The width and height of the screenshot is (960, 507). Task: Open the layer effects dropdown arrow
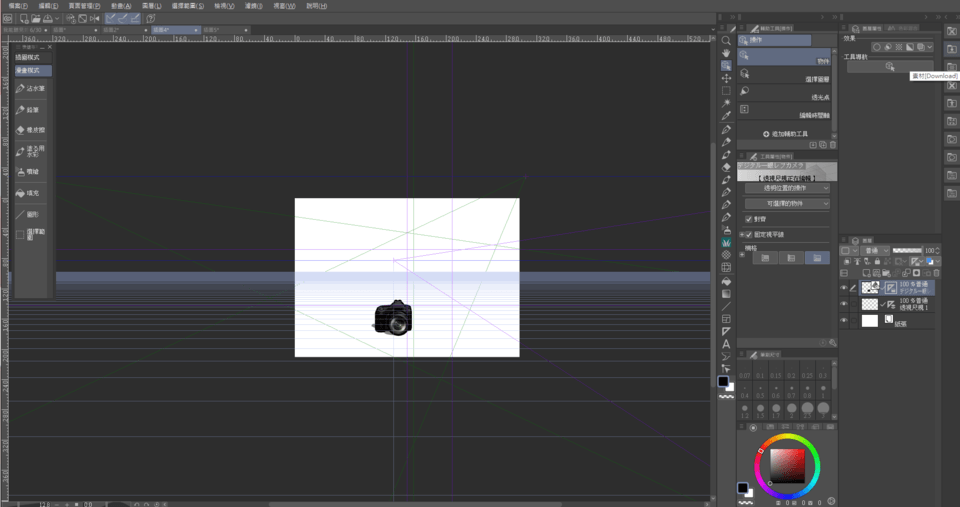pos(930,47)
